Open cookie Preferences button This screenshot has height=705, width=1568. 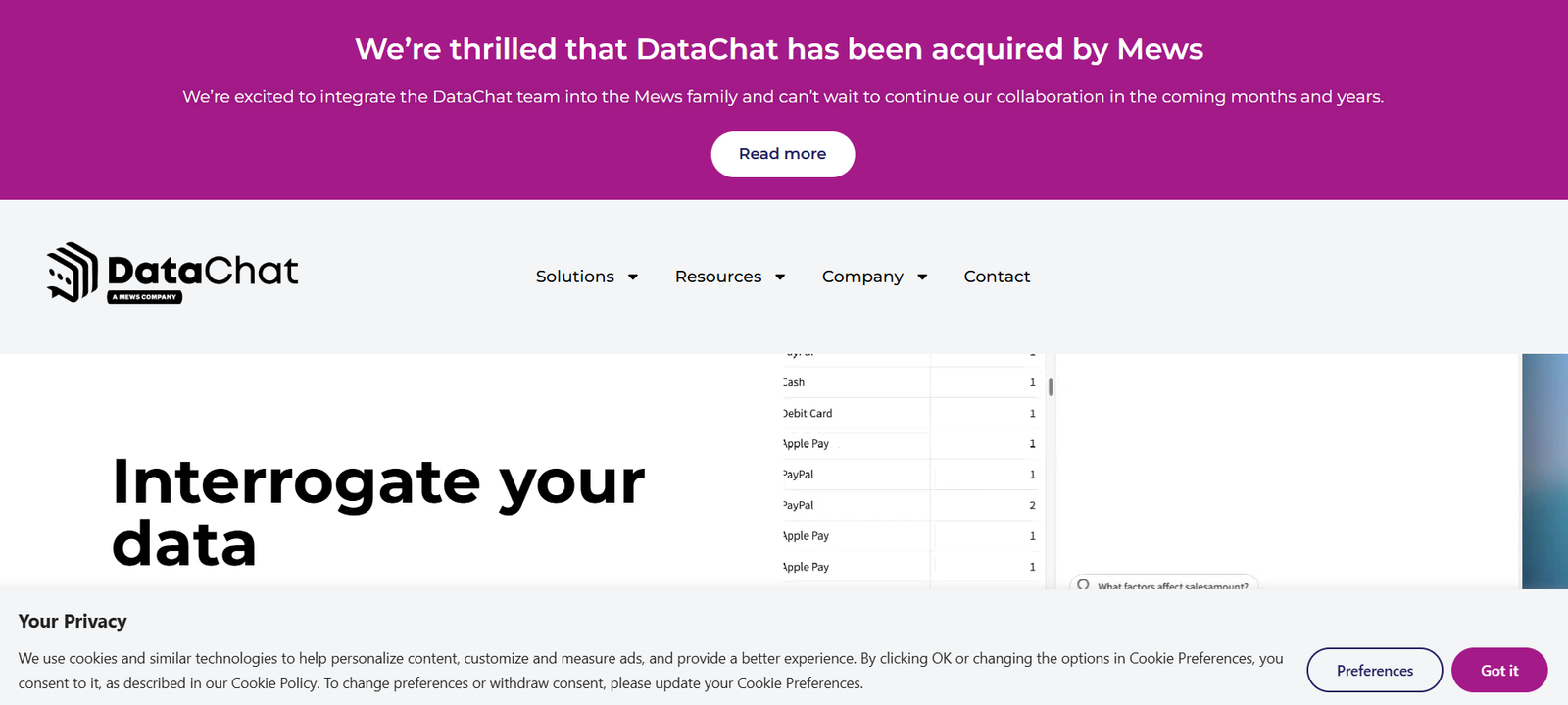pos(1374,671)
